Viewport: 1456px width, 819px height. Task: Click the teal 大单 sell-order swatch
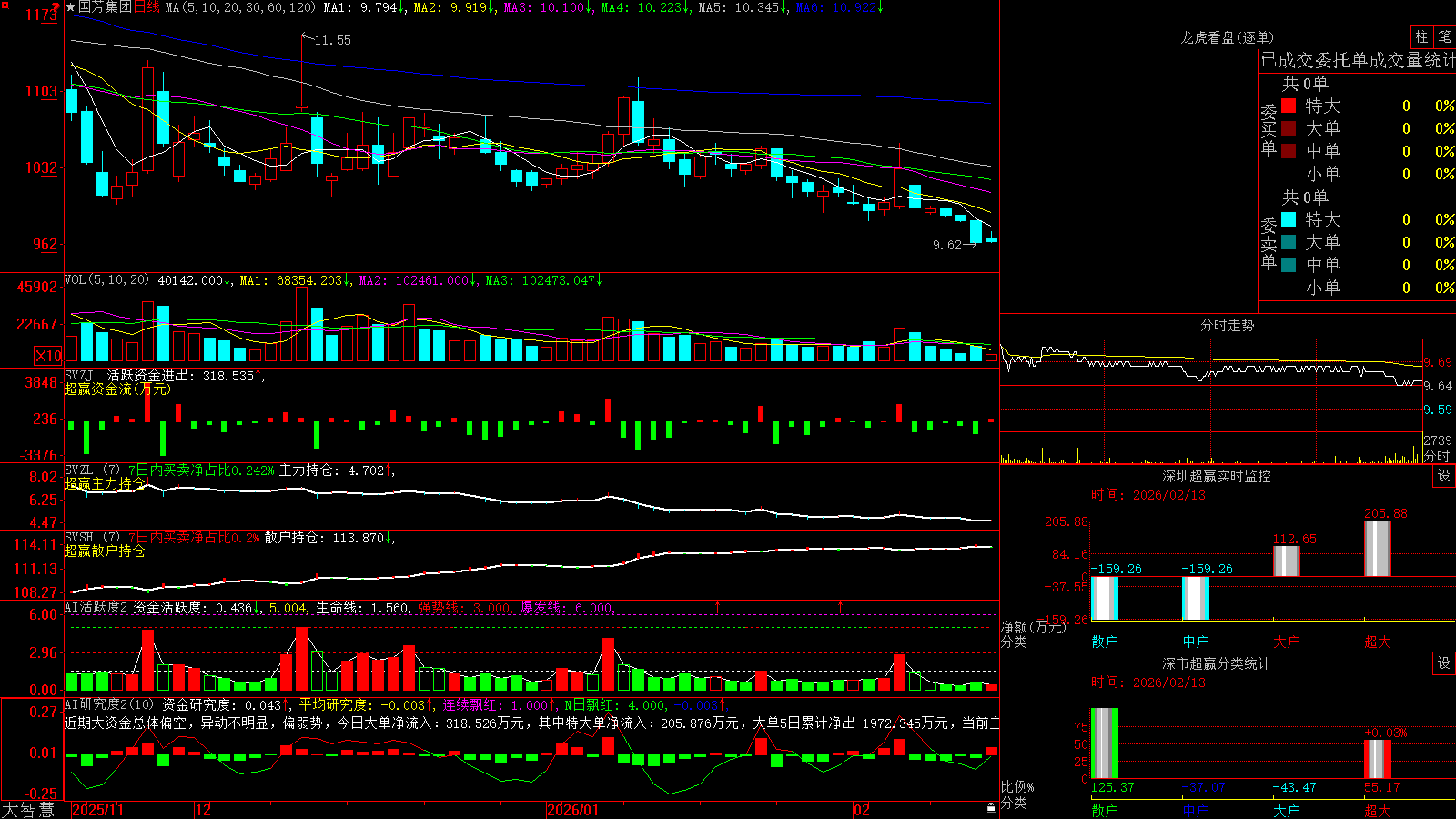click(1289, 242)
